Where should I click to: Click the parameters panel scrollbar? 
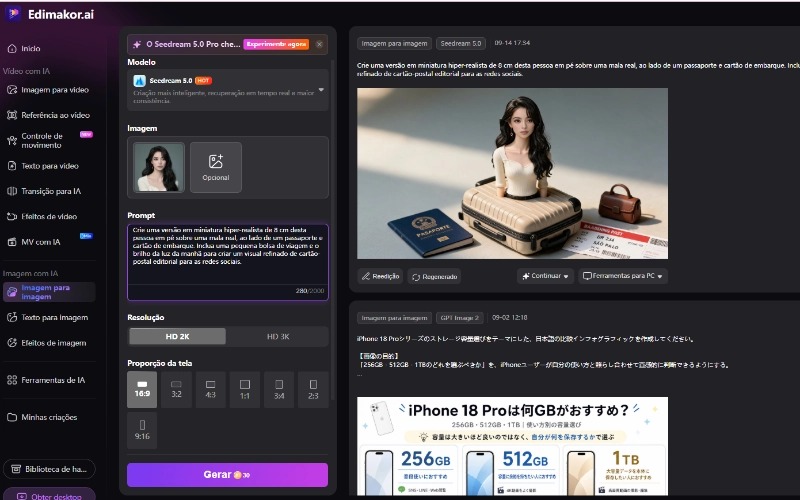click(333, 230)
